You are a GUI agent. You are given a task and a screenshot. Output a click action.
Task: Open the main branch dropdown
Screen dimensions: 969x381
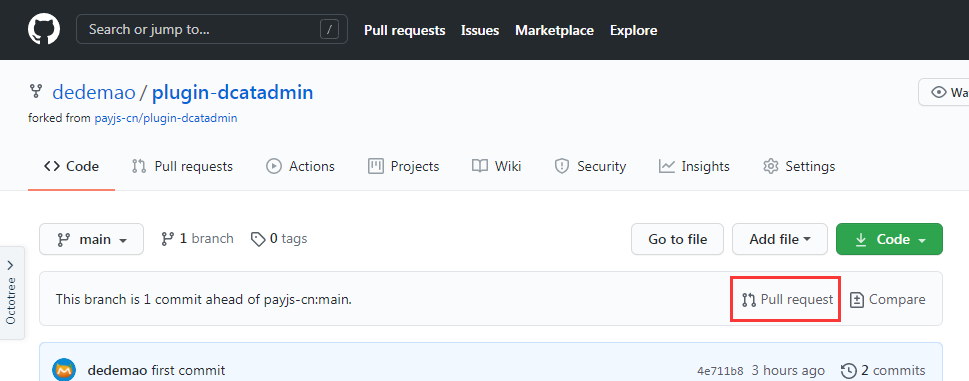(91, 239)
